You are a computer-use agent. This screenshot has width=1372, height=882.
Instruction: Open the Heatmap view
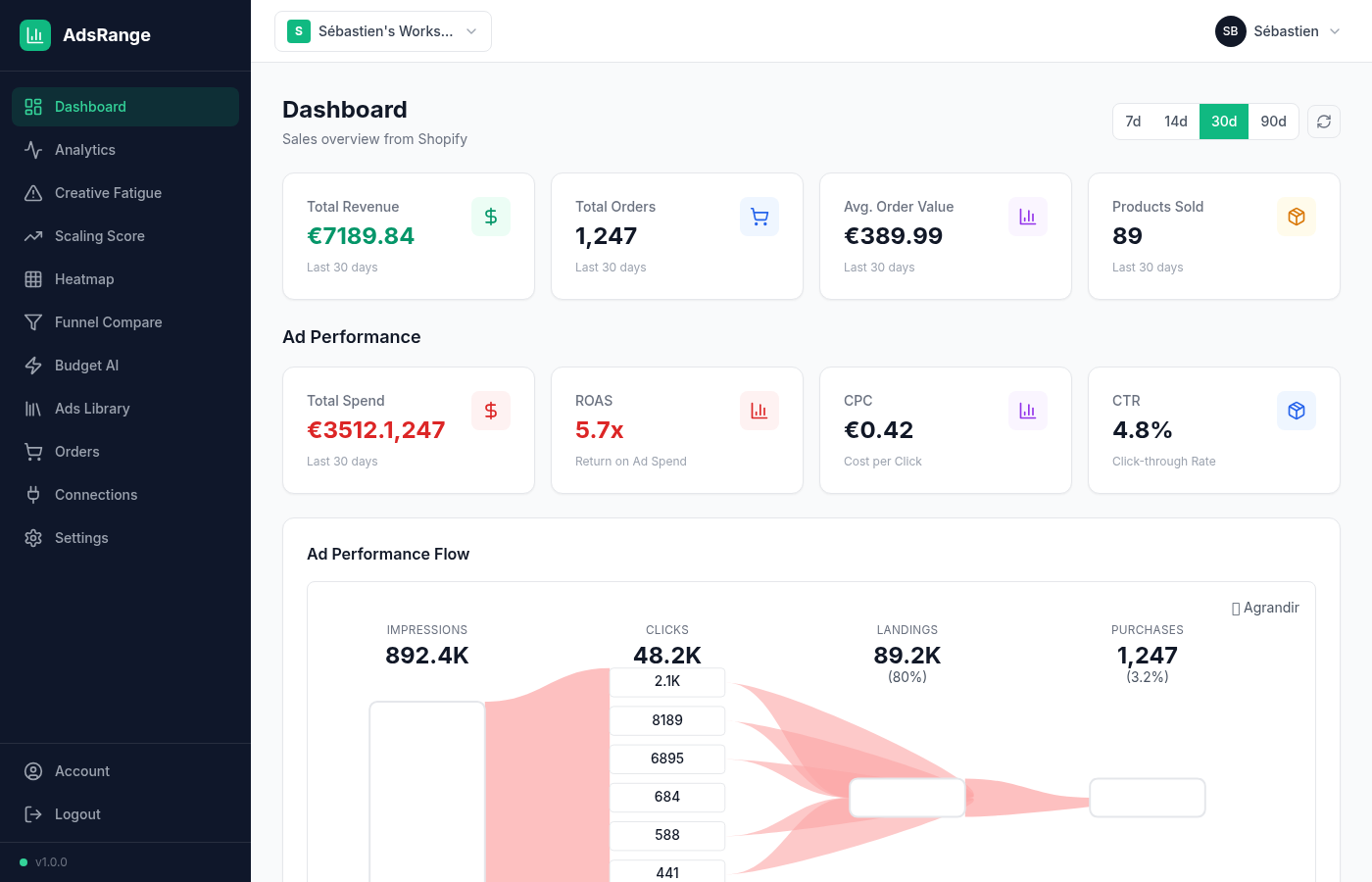tap(84, 278)
